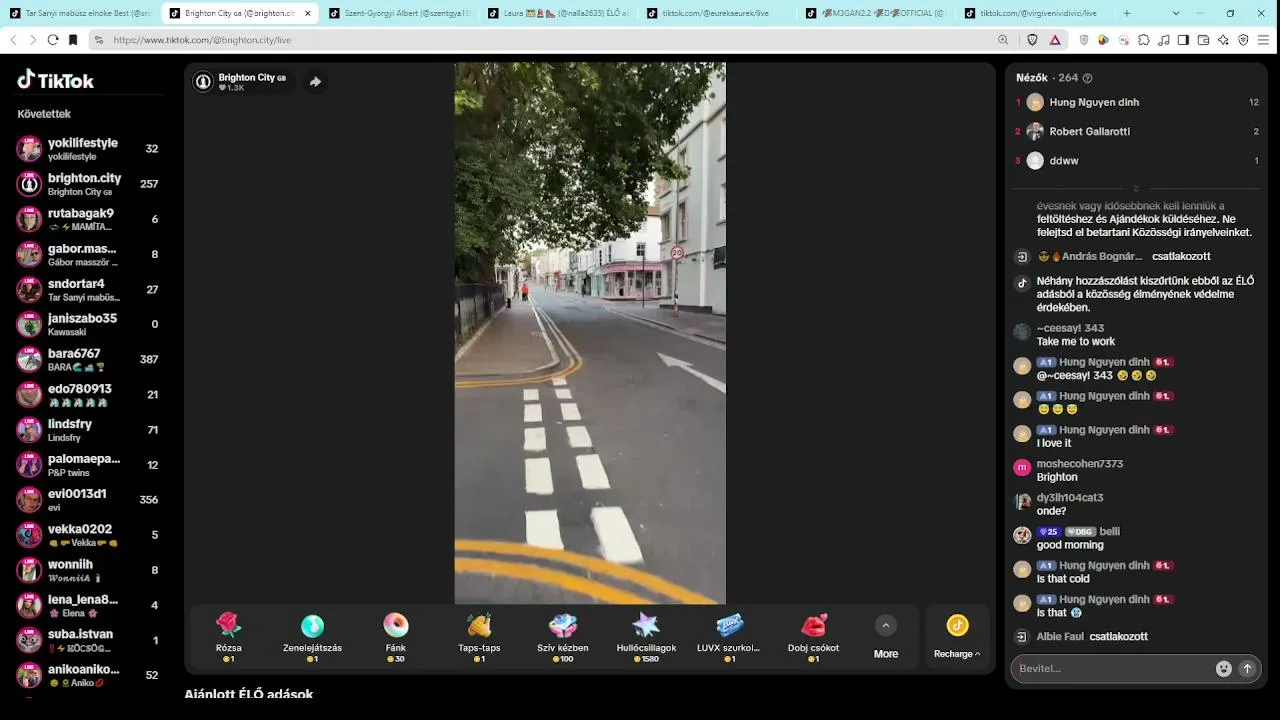Viewport: 1280px width, 720px height.
Task: Open Brave Rewards triangle icon
Action: click(1055, 40)
